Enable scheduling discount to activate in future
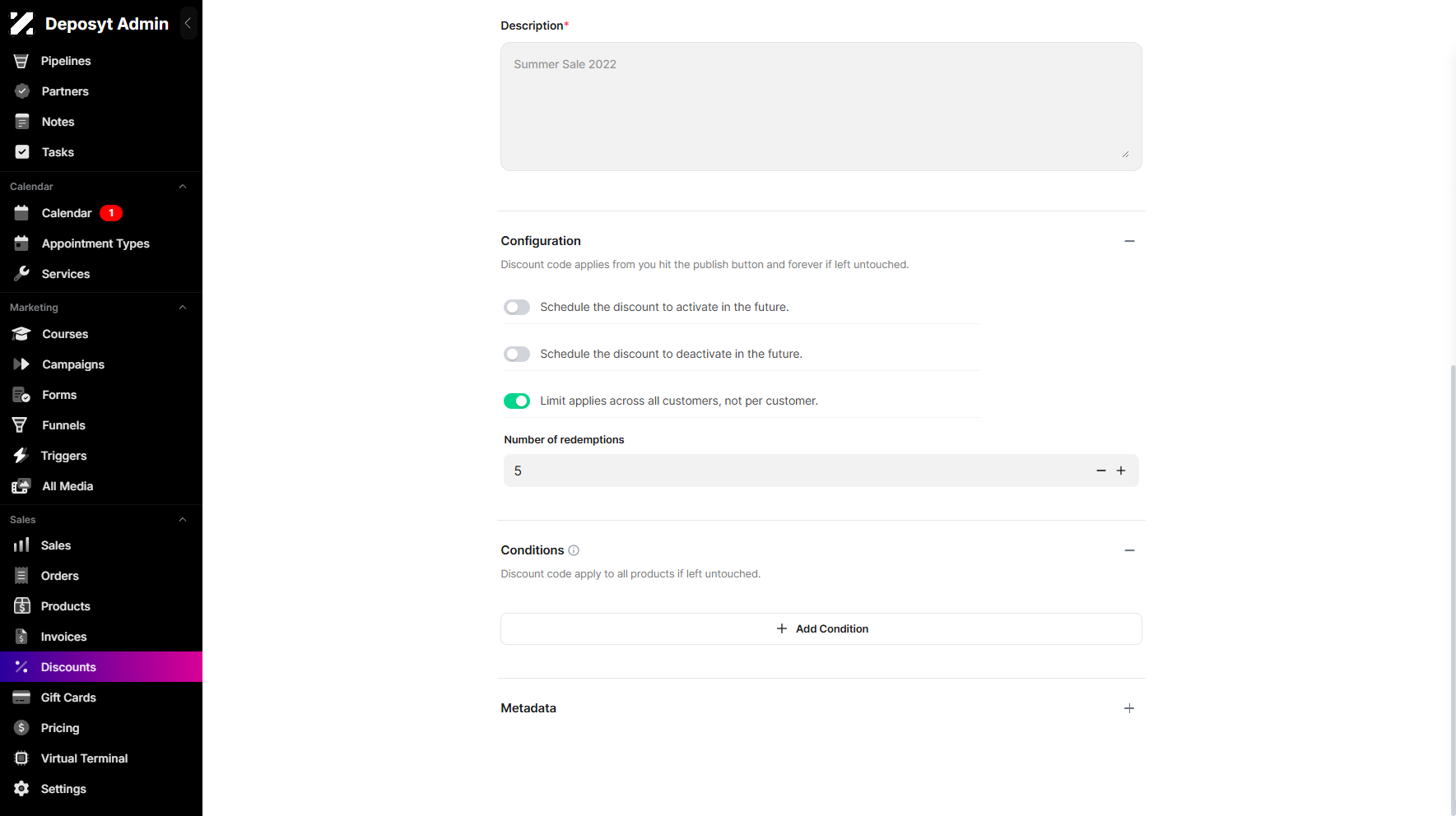 (517, 307)
